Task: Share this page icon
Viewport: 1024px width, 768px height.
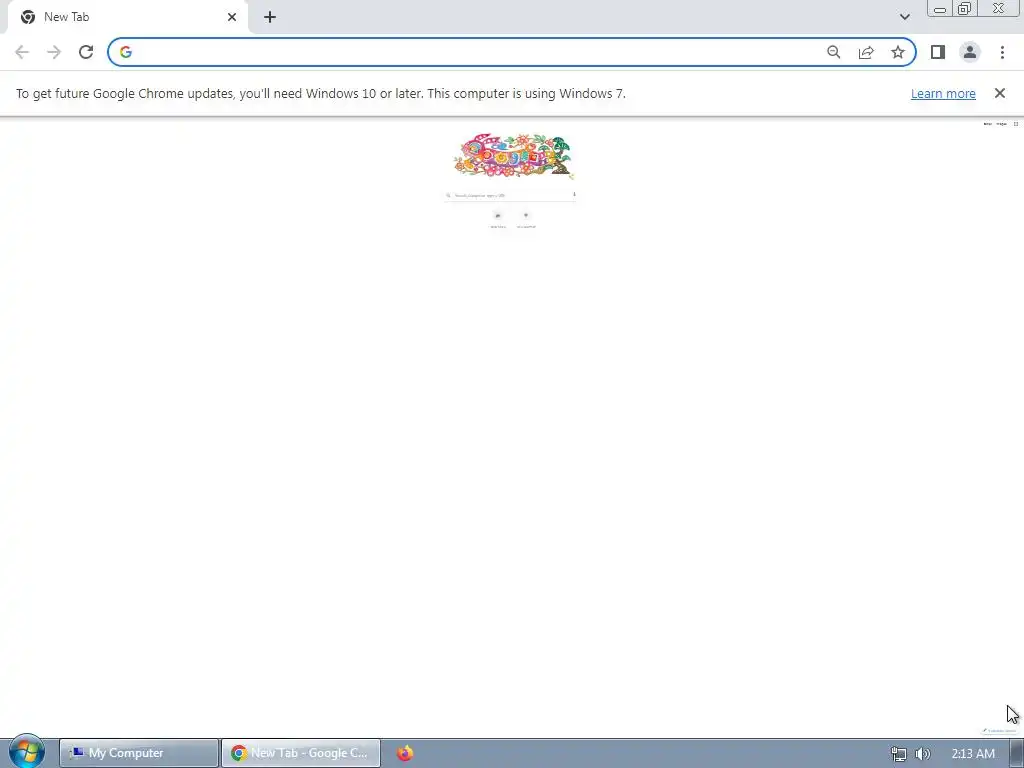Action: click(866, 52)
